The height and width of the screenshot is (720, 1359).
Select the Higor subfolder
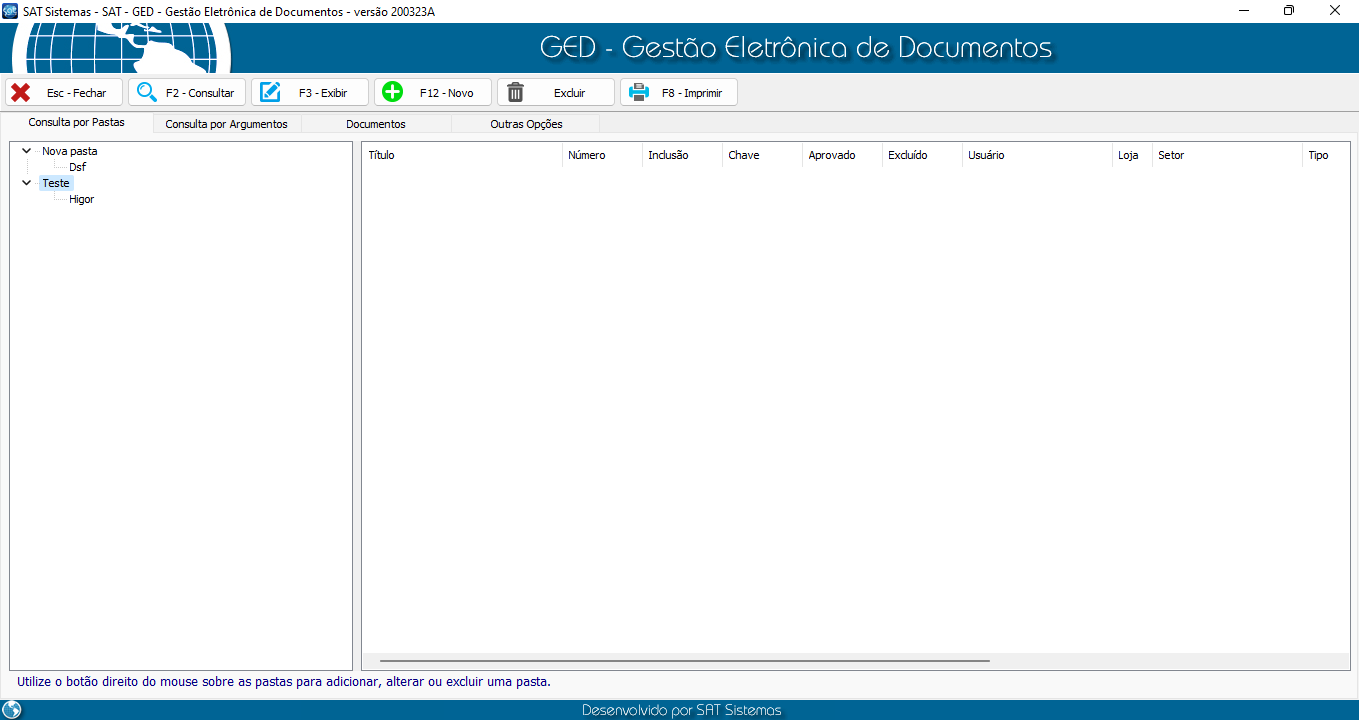click(81, 199)
